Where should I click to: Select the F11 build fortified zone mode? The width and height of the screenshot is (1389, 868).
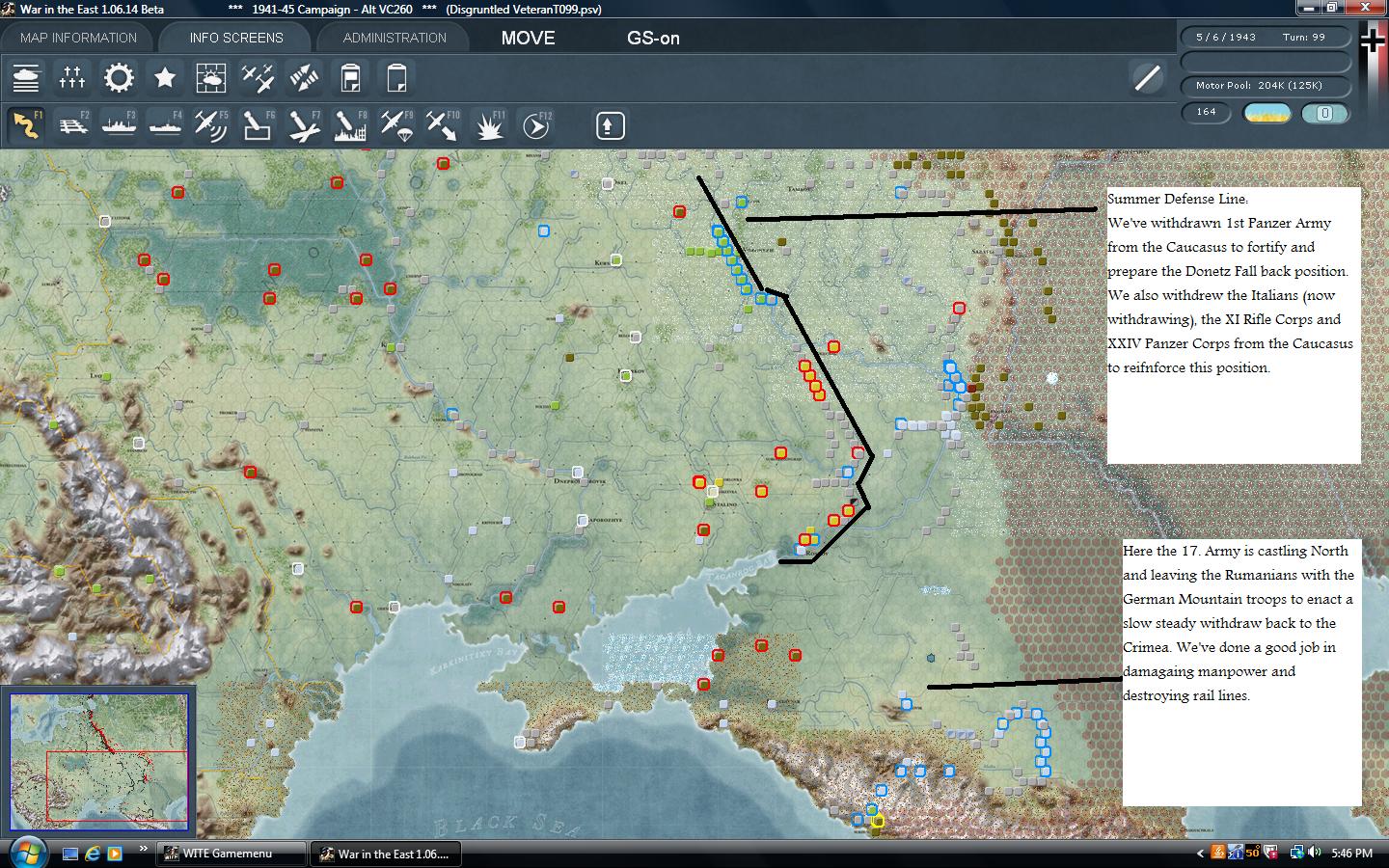(489, 125)
